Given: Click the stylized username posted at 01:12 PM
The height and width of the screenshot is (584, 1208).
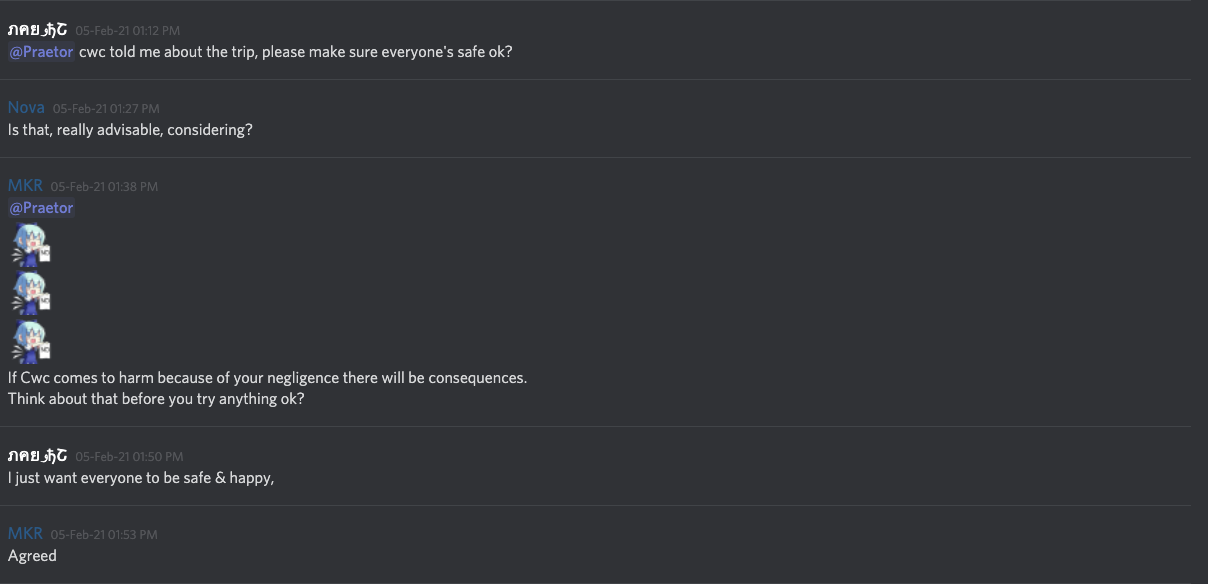Looking at the screenshot, I should click(37, 30).
